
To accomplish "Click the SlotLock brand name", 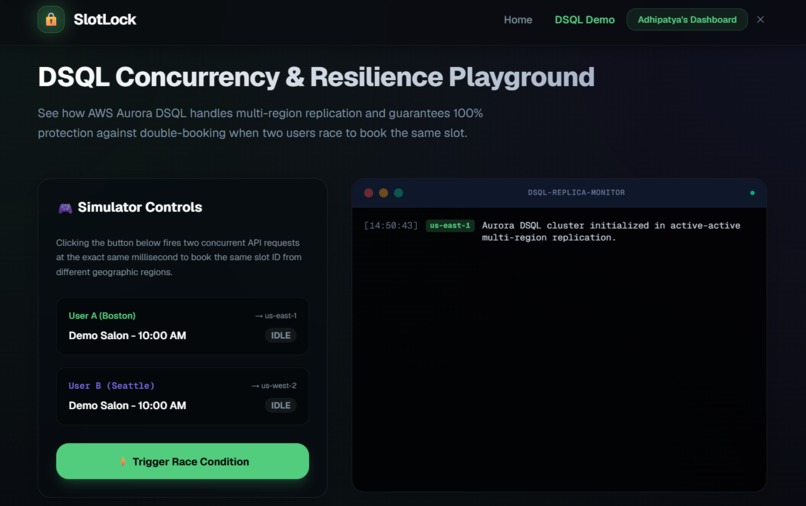I will click(x=105, y=20).
